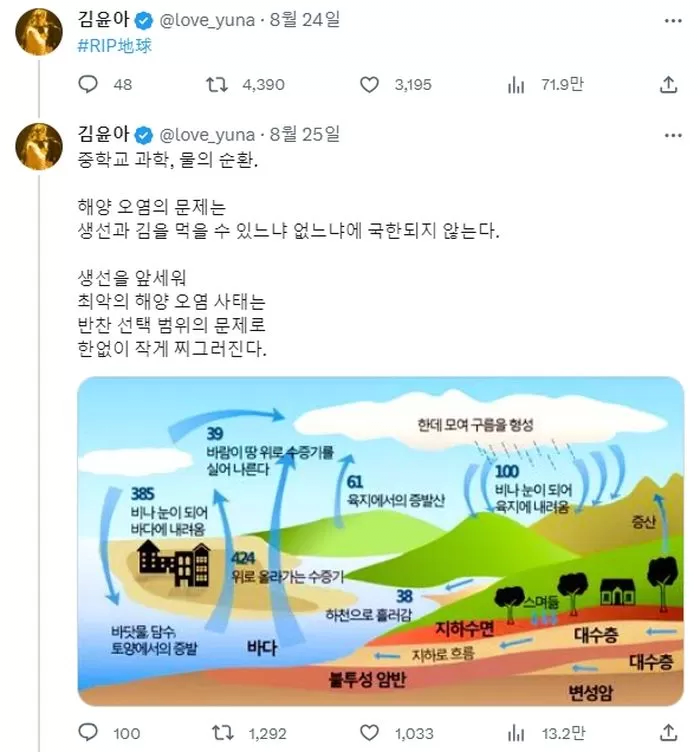The image size is (700, 752).
Task: Open the #RIP地球 hashtag link
Action: [x=115, y=46]
